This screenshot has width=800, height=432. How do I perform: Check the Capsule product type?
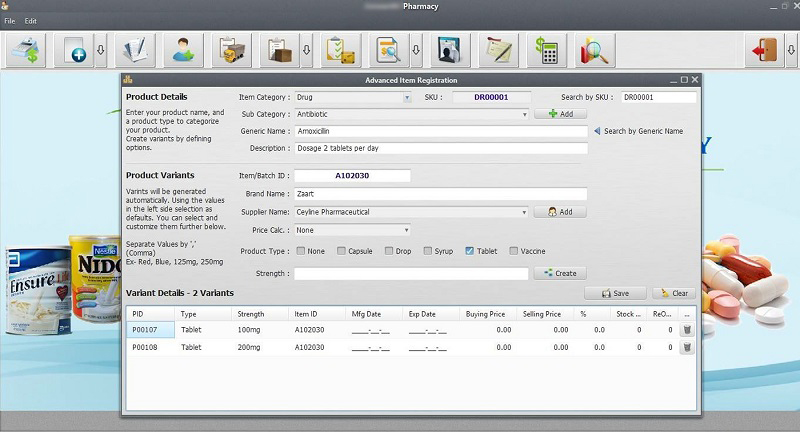[341, 251]
